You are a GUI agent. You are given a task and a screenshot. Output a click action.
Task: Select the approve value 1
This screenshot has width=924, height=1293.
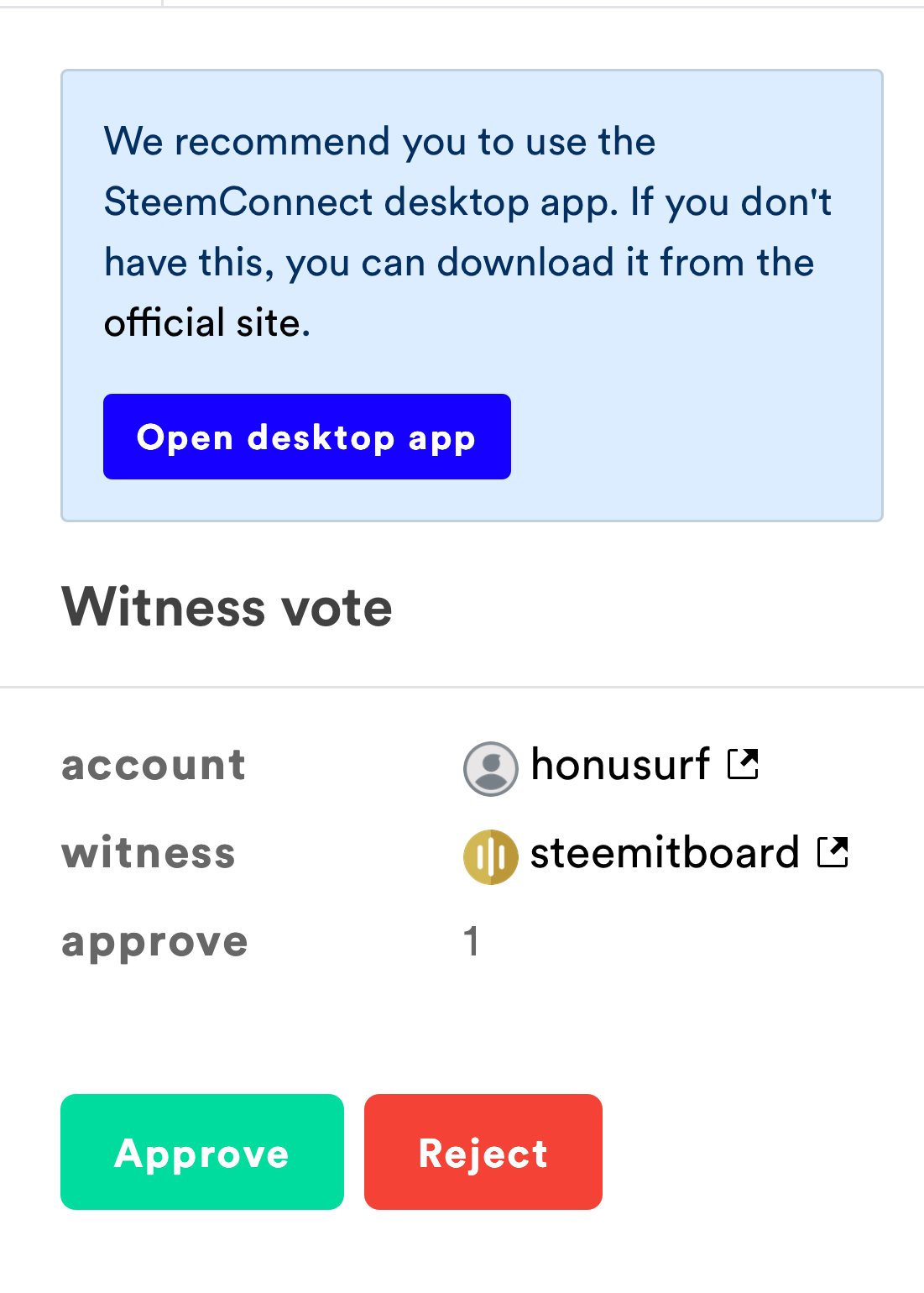472,941
